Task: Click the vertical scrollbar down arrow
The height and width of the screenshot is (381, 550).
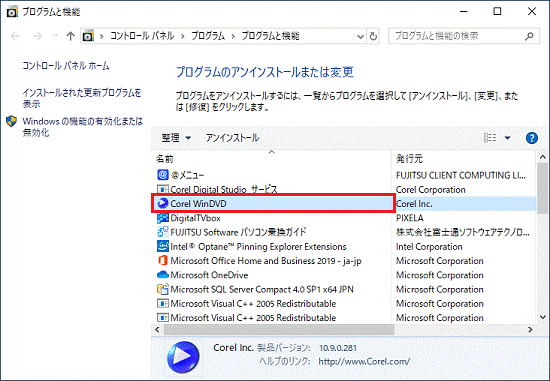Action: click(542, 317)
